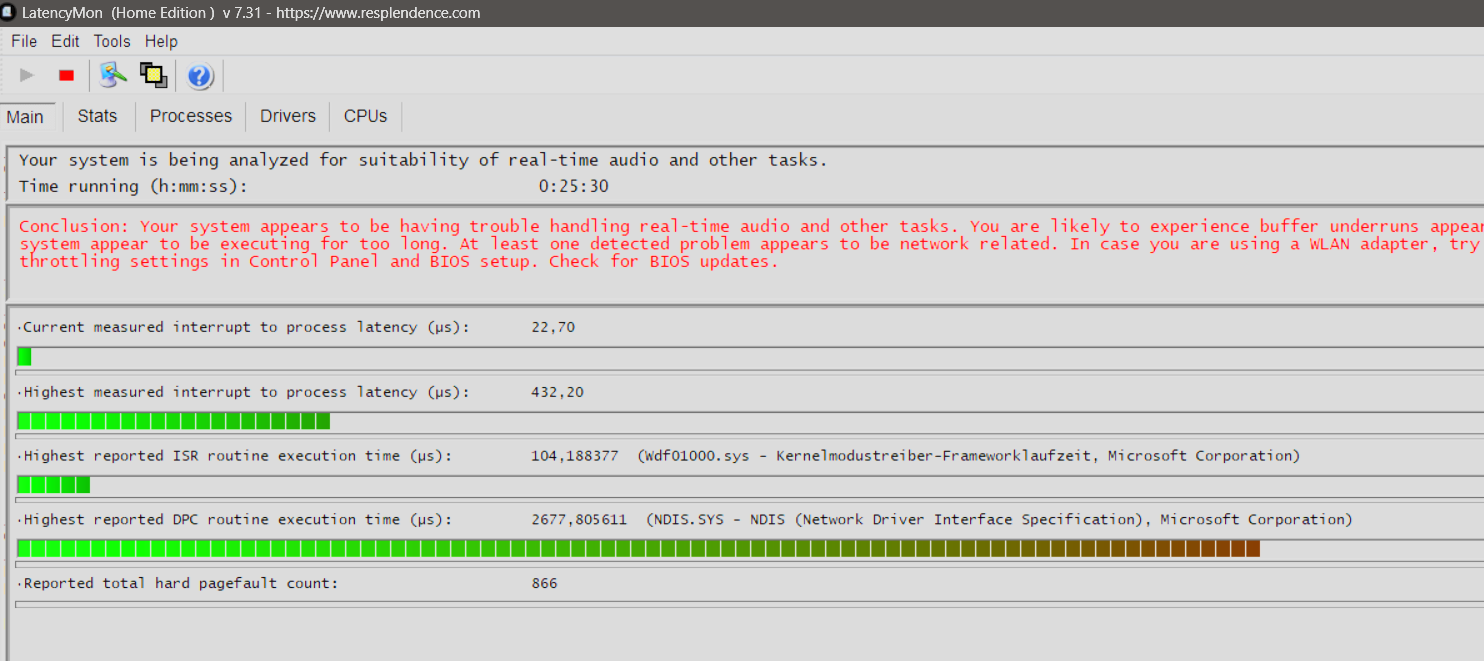This screenshot has height=661, width=1484.
Task: Click the empty hard pagefault count bar
Action: pos(750,604)
